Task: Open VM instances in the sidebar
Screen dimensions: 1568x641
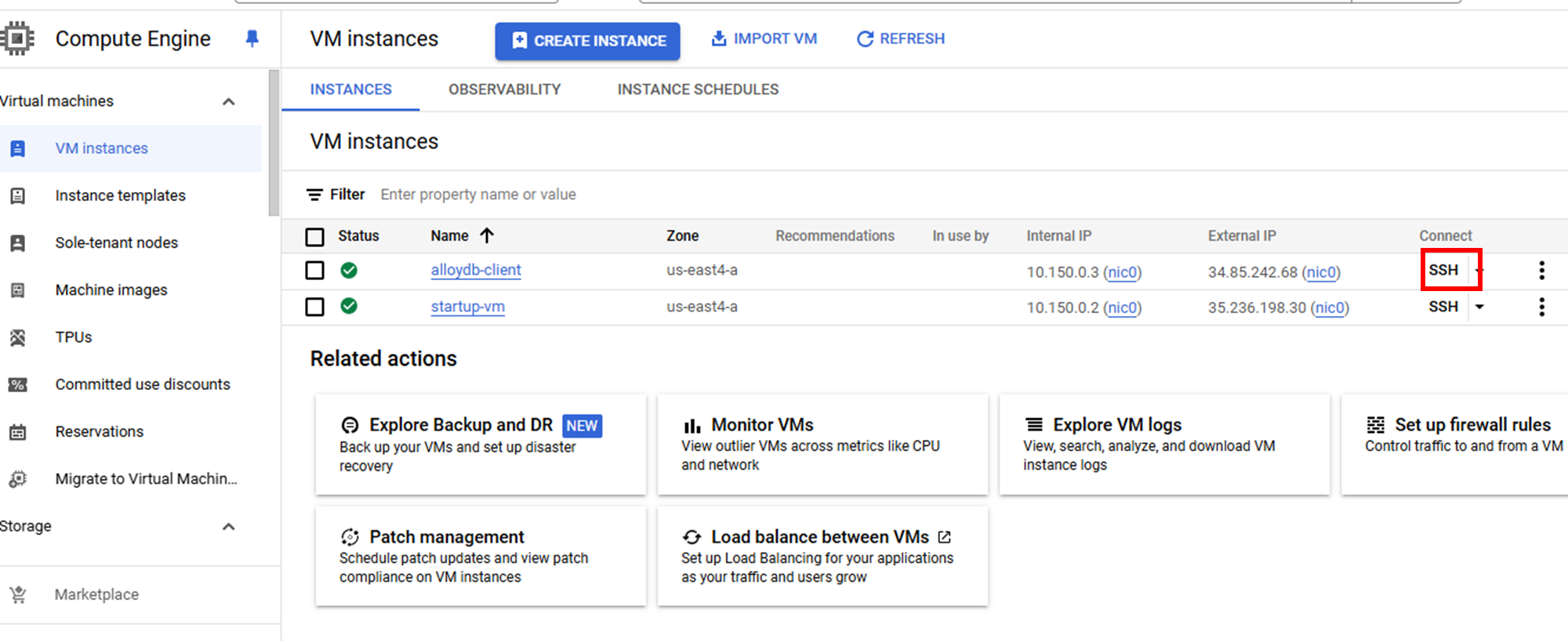Action: (102, 148)
